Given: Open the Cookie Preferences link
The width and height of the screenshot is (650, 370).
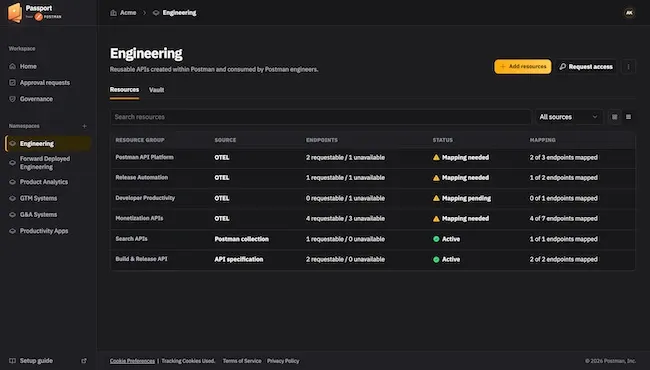Looking at the screenshot, I should tap(132, 361).
